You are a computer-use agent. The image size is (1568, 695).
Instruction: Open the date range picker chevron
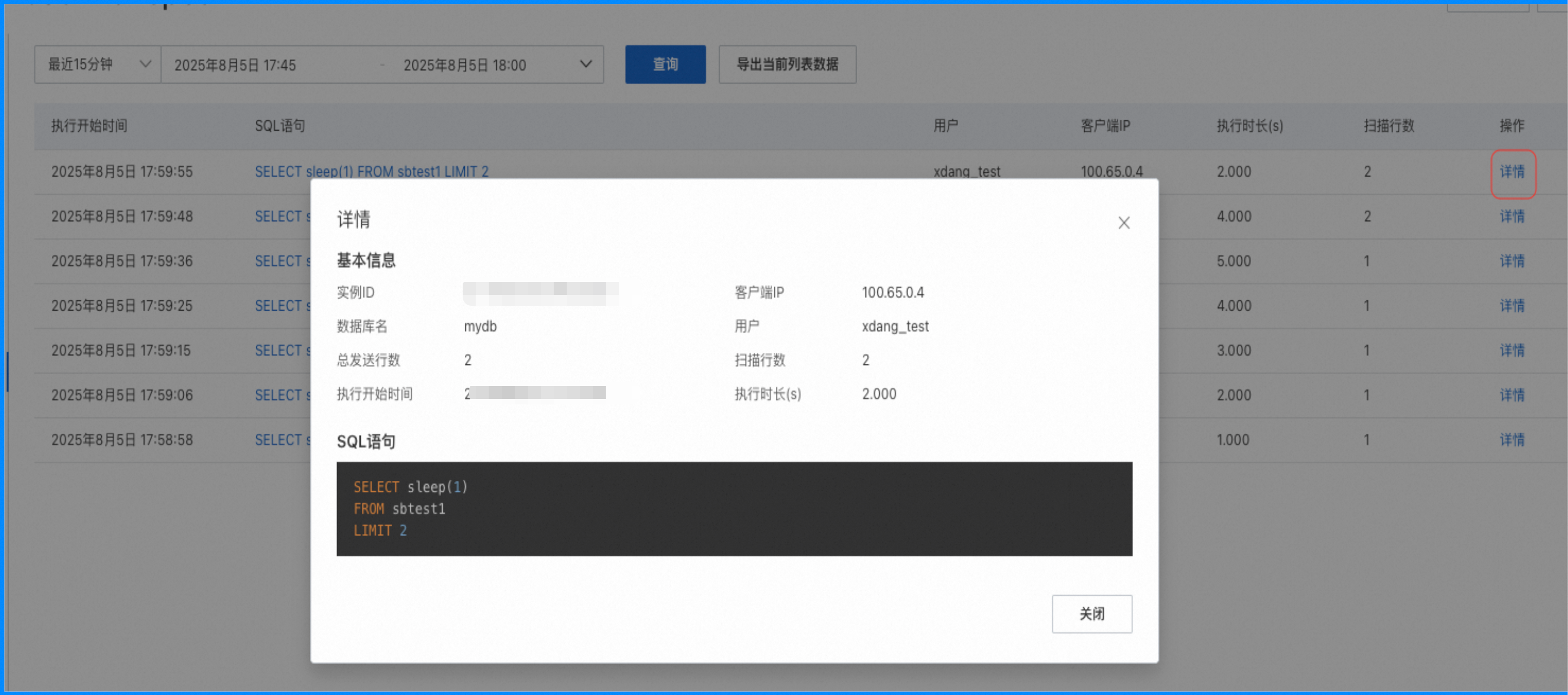(586, 65)
